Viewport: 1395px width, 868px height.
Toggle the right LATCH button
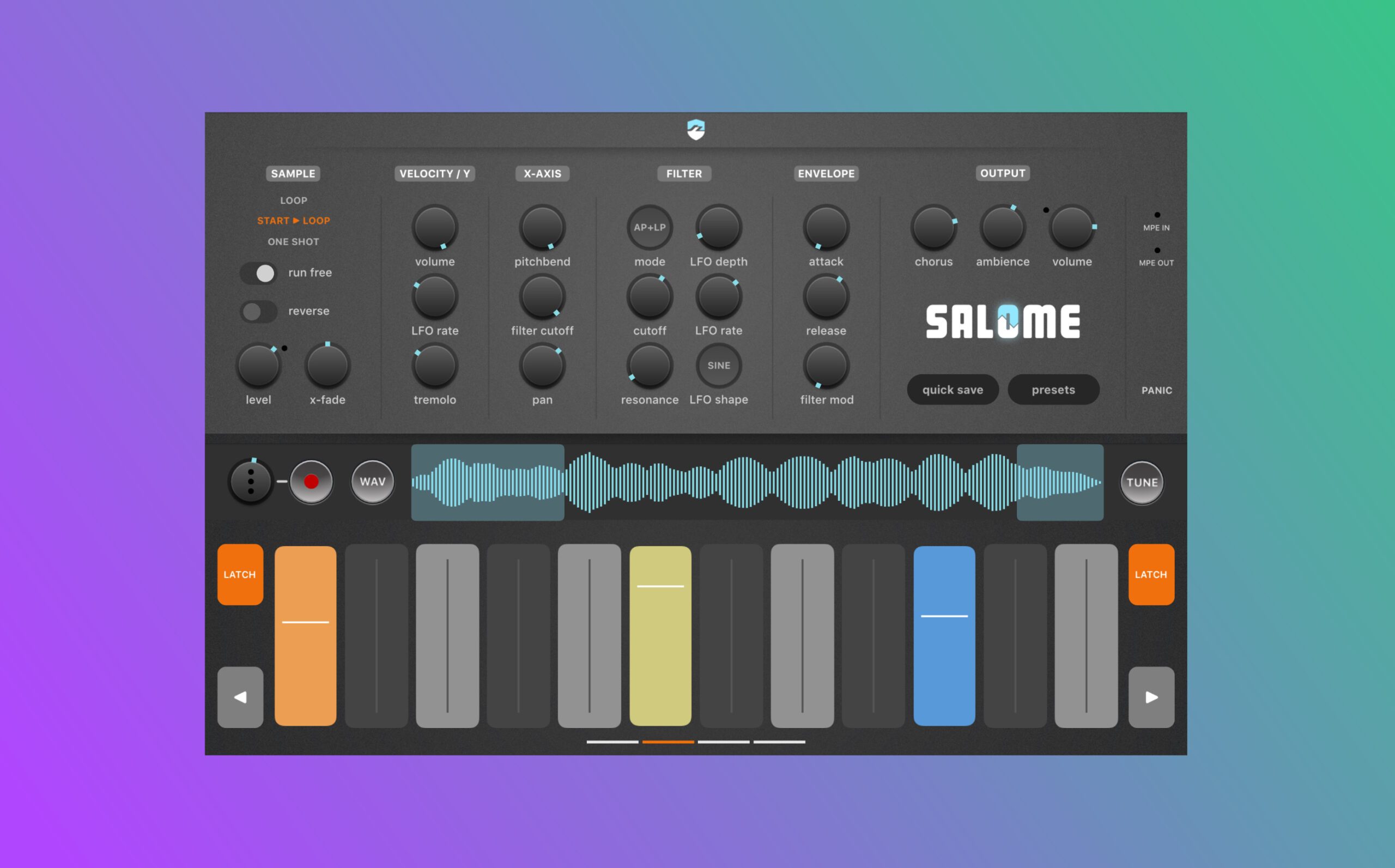click(x=1151, y=575)
